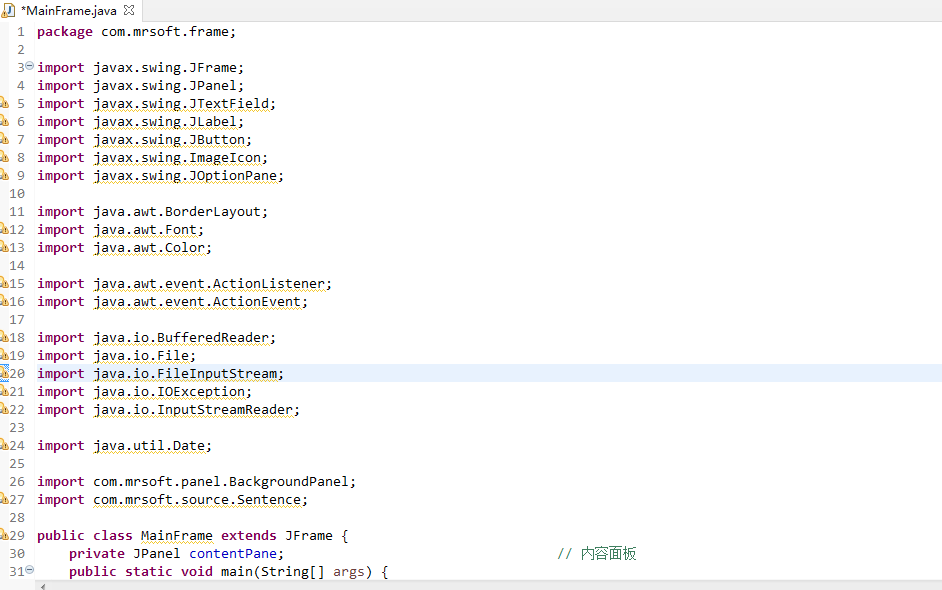Image resolution: width=942 pixels, height=590 pixels.
Task: Click warning marker on line 15 ActionListener import
Action: 4,283
